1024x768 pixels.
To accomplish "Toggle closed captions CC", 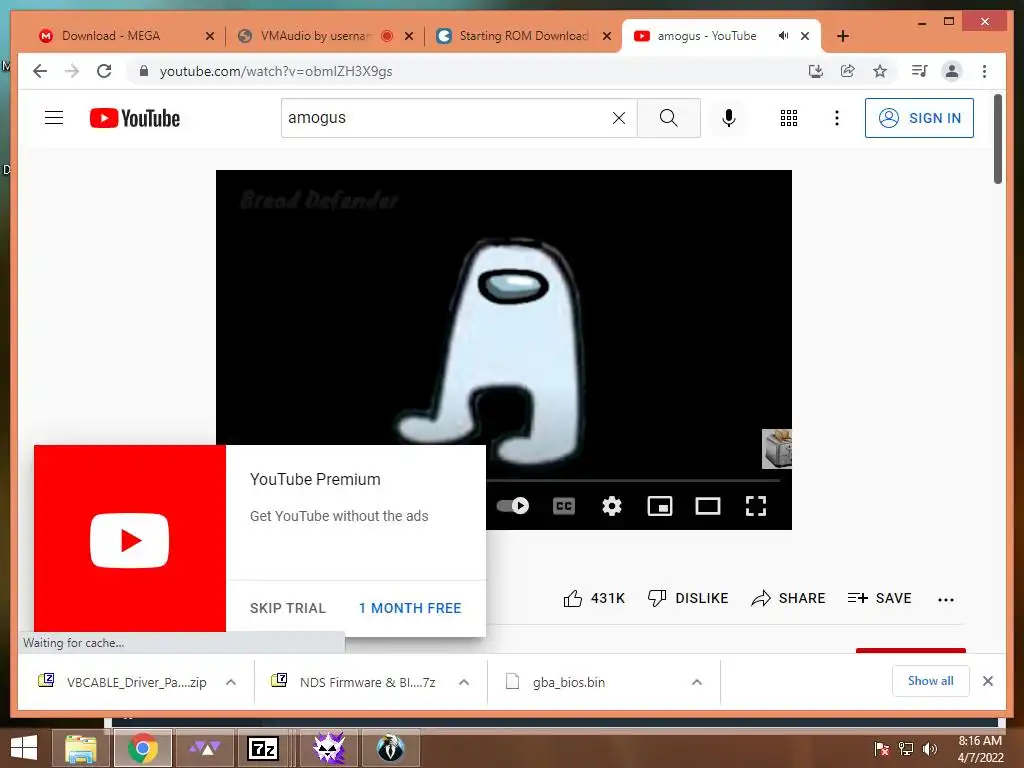I will (x=564, y=506).
